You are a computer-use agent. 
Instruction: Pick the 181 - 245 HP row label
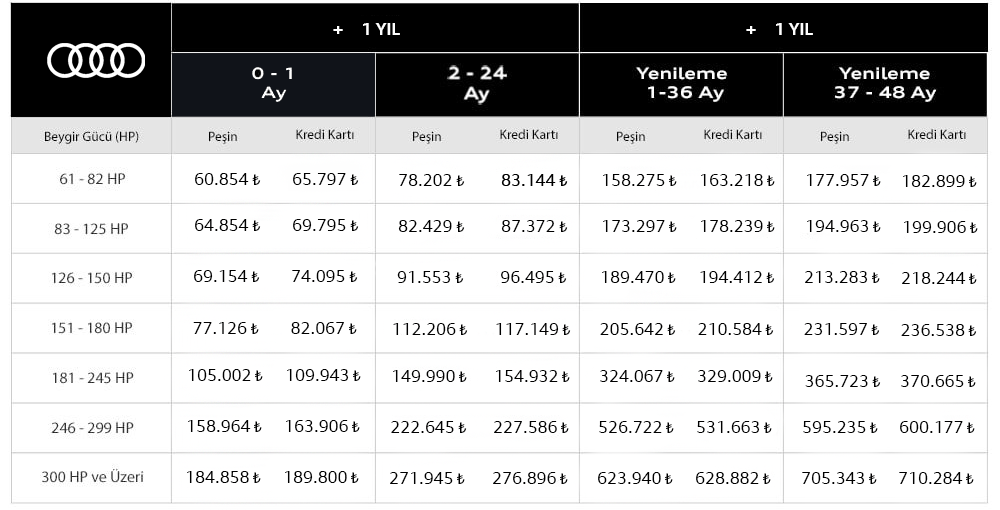point(91,378)
